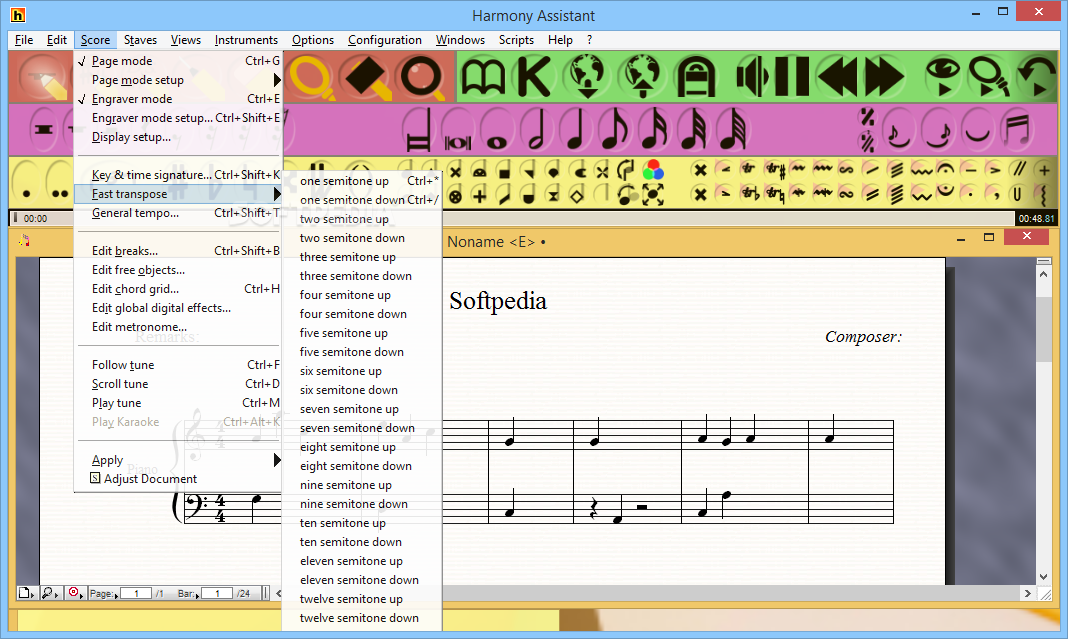Choose twelve semitone up
The image size is (1068, 639).
tap(362, 599)
